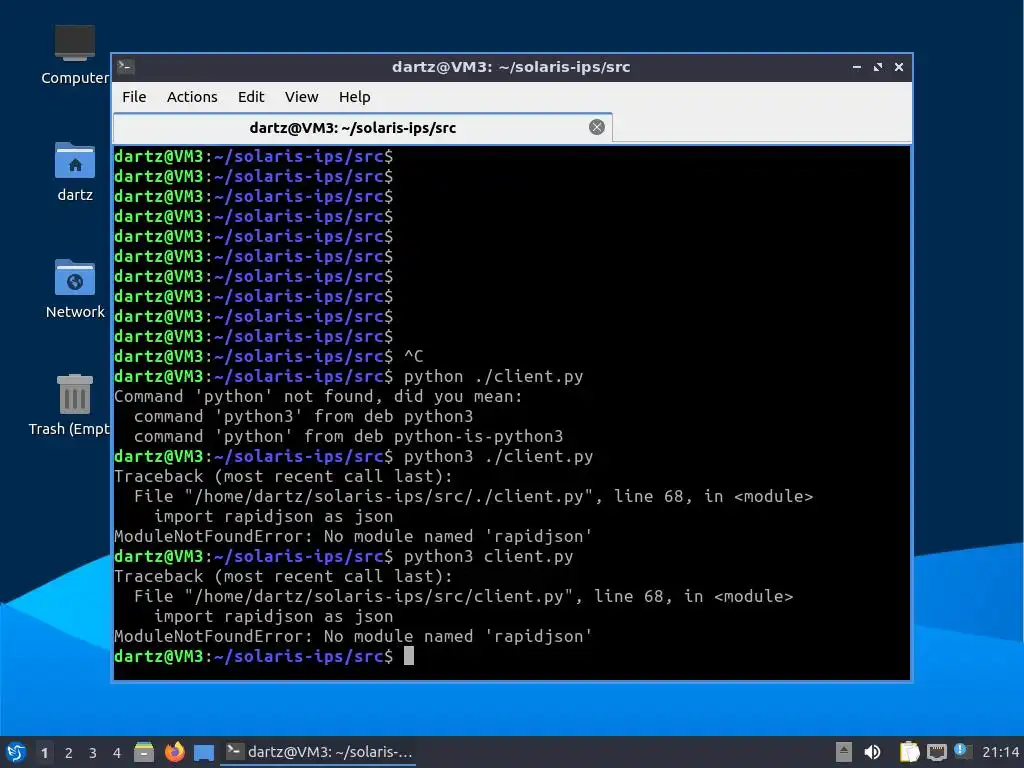
Task: Open the Help menu
Action: (355, 97)
